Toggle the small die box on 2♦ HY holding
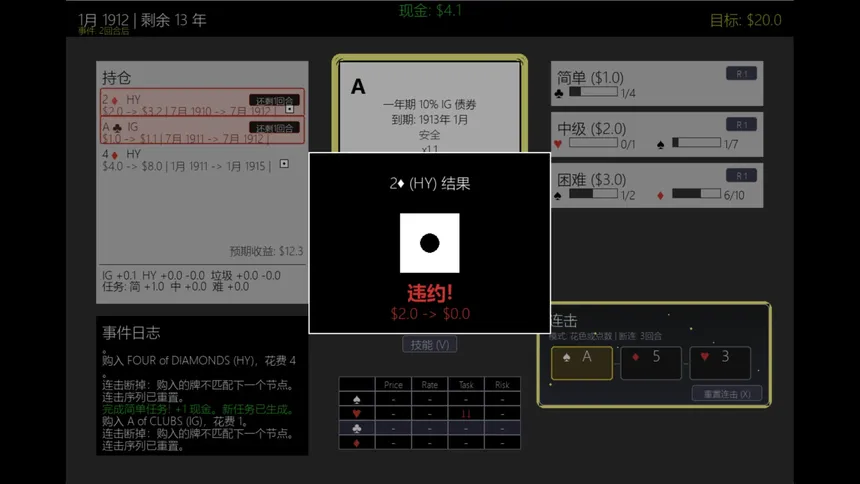860x484 pixels. [290, 109]
